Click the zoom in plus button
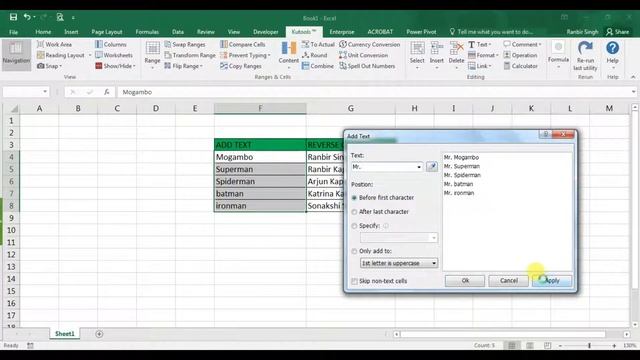Screen dimensions: 640x360 click(x=614, y=346)
